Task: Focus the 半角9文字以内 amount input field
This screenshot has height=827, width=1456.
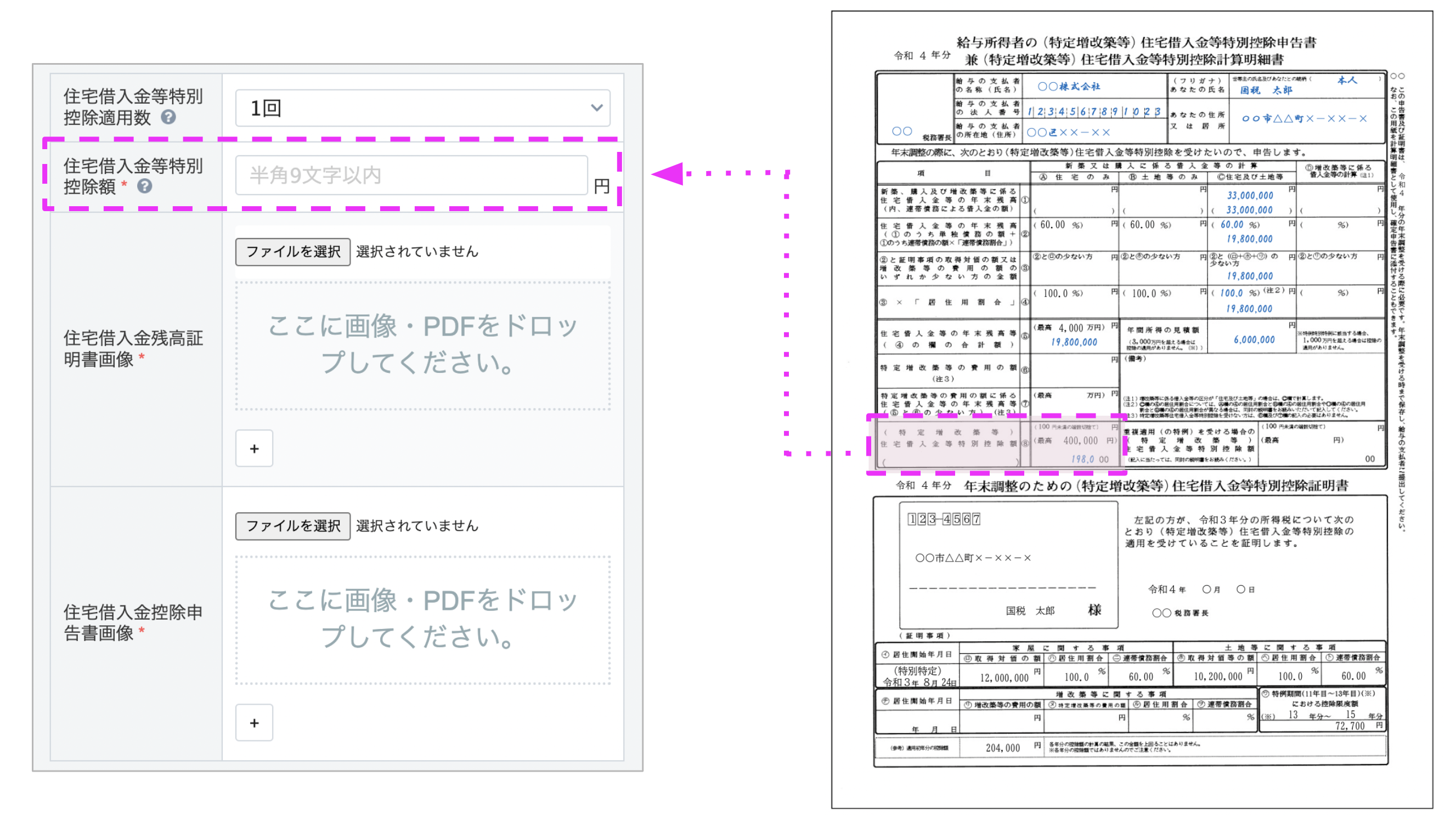Action: [x=411, y=175]
